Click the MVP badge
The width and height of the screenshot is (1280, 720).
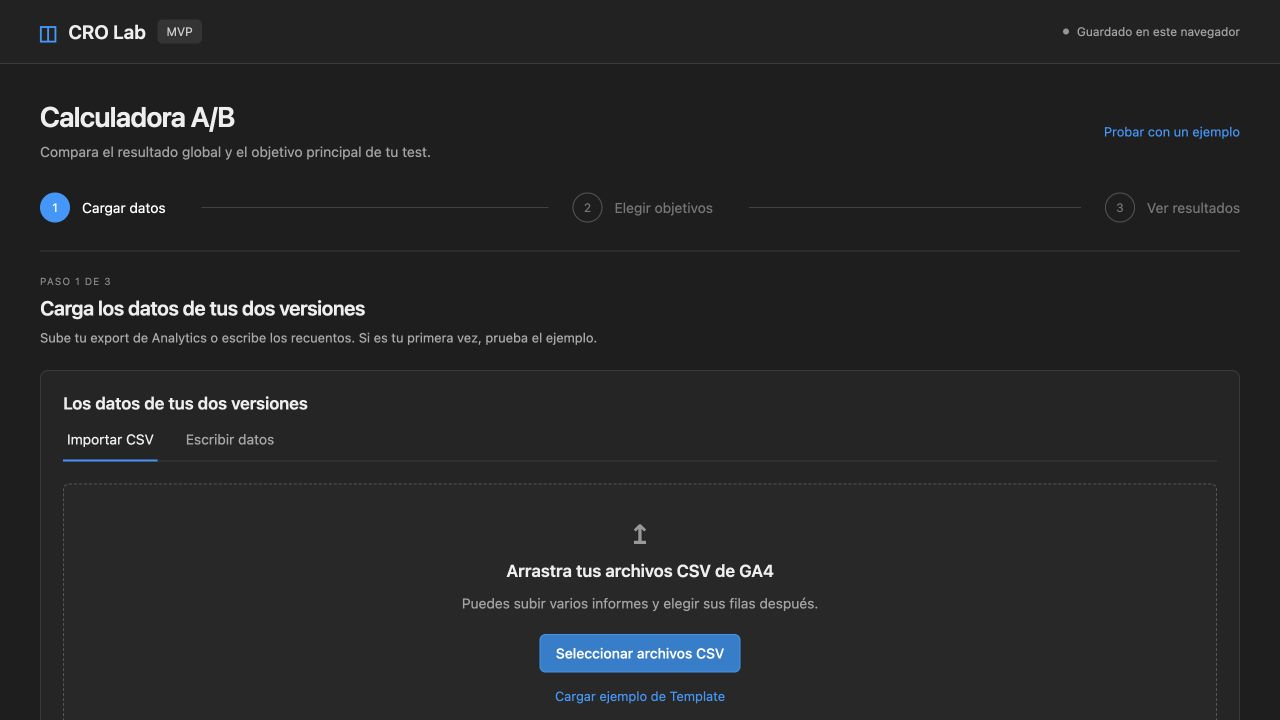(x=180, y=32)
